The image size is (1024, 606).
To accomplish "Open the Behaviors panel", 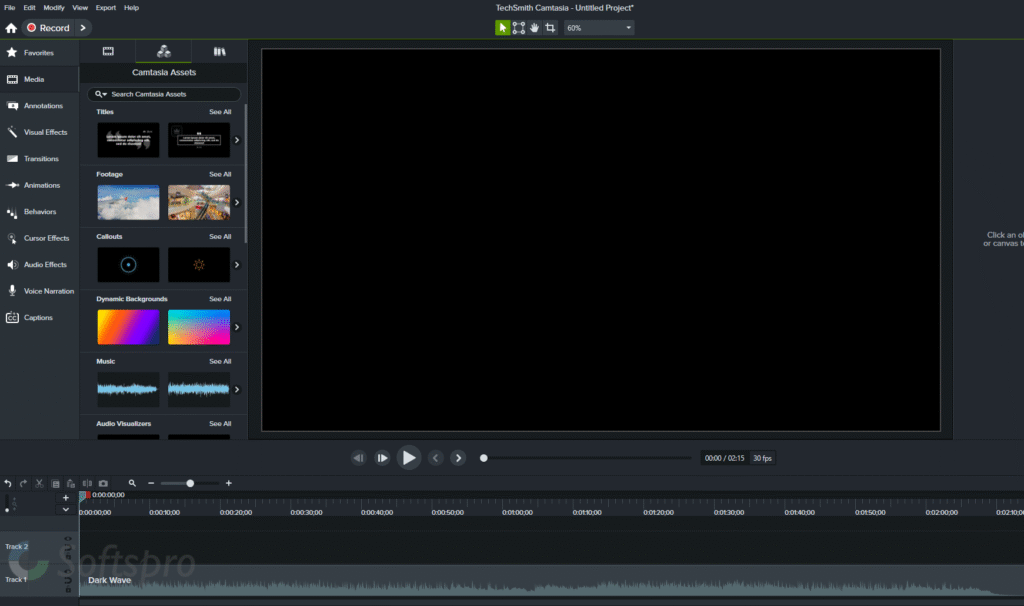I will click(39, 212).
